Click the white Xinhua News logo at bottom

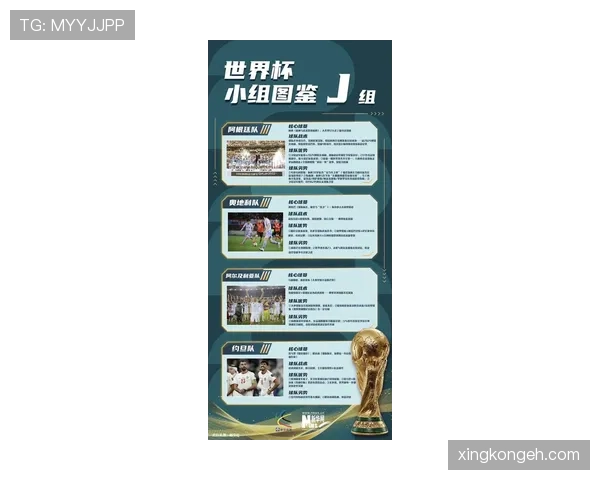point(315,421)
